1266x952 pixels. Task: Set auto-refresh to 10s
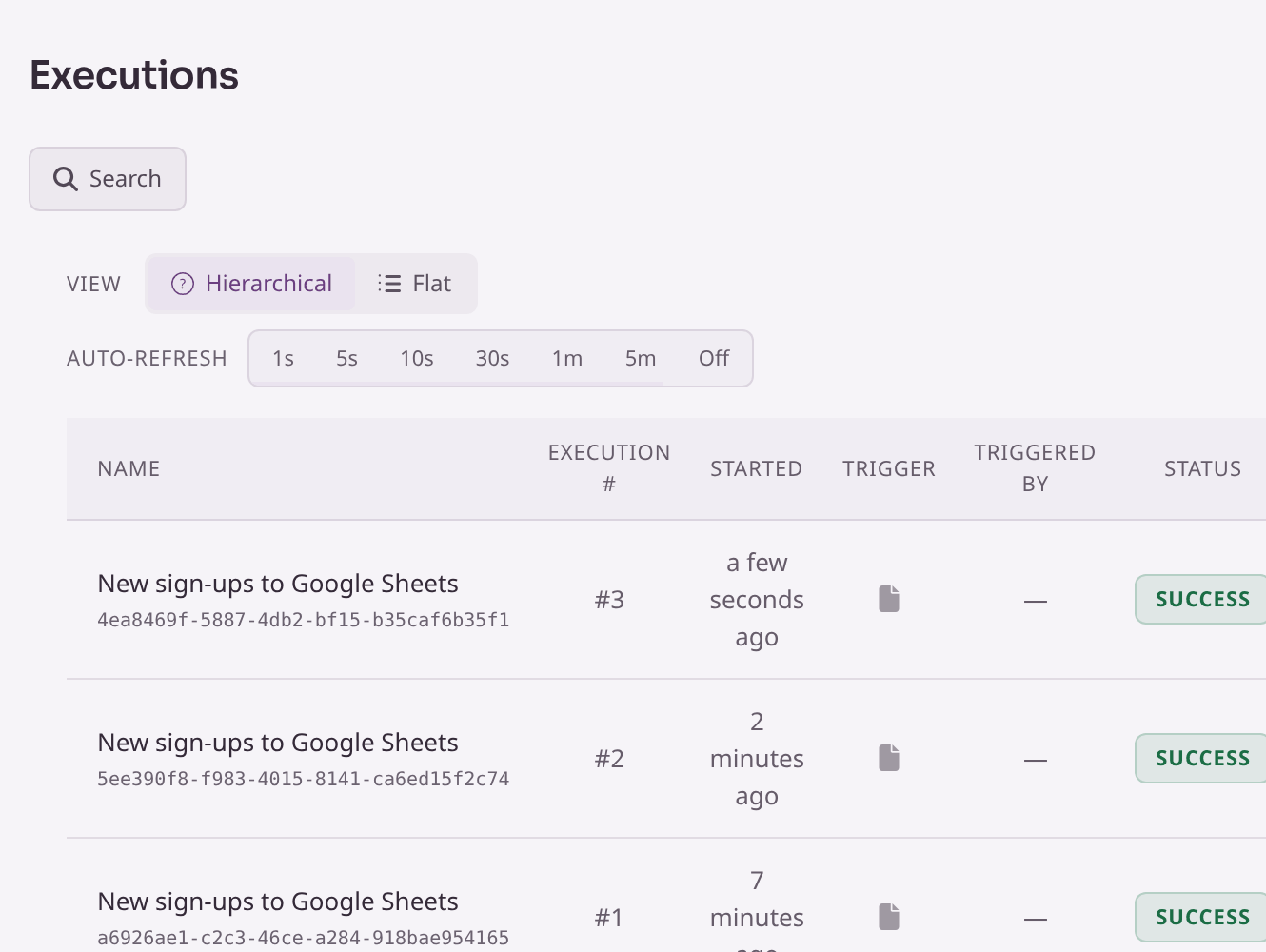[x=417, y=359]
